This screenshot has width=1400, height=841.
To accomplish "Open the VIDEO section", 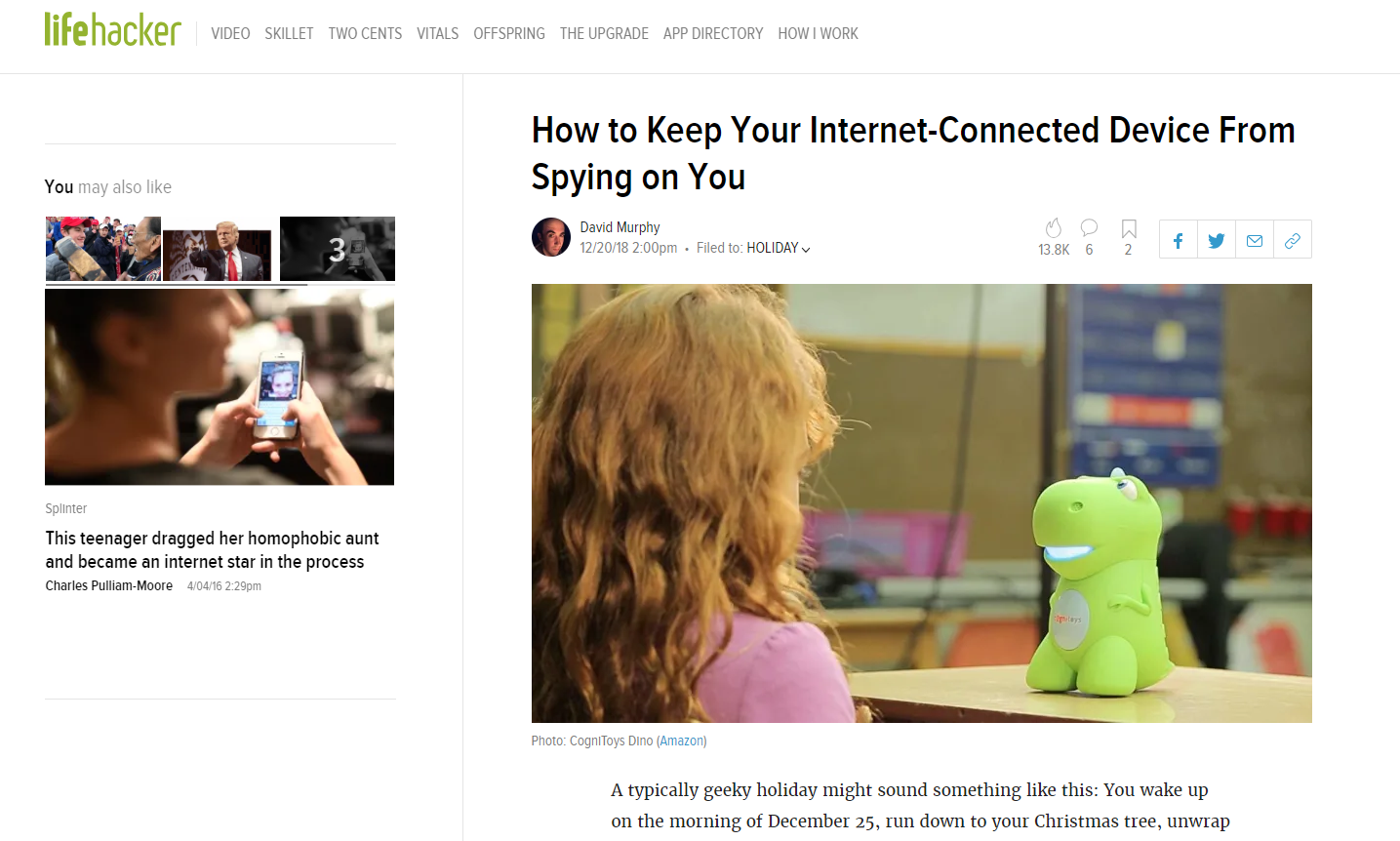I will click(230, 33).
